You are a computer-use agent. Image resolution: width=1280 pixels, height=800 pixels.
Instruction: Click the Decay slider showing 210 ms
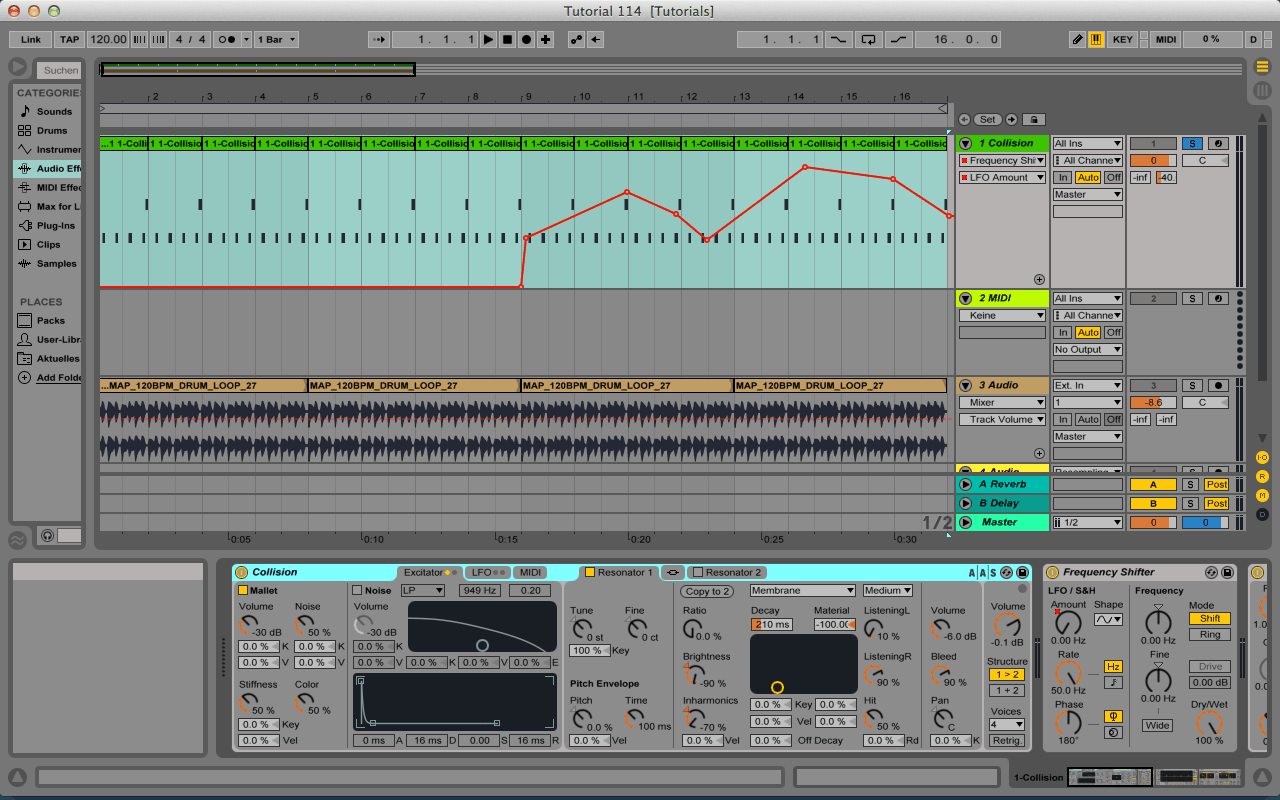(x=771, y=625)
